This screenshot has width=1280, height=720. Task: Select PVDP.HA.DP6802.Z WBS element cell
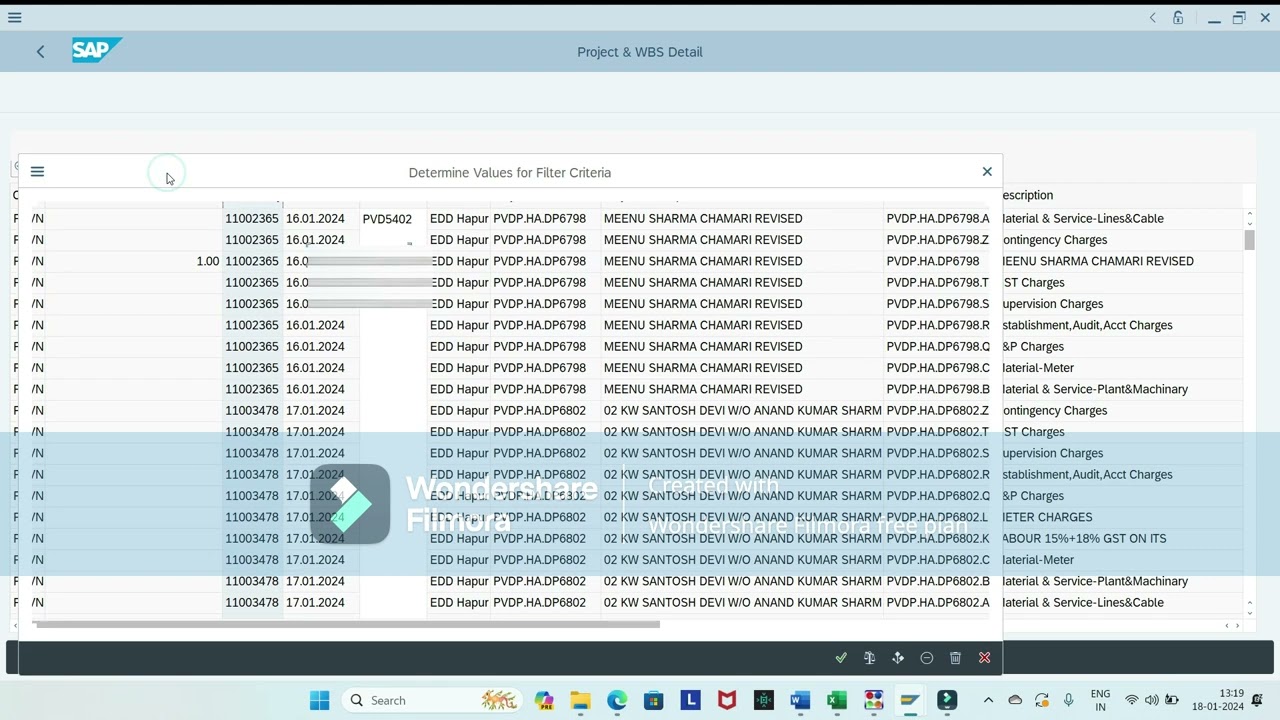pos(938,411)
